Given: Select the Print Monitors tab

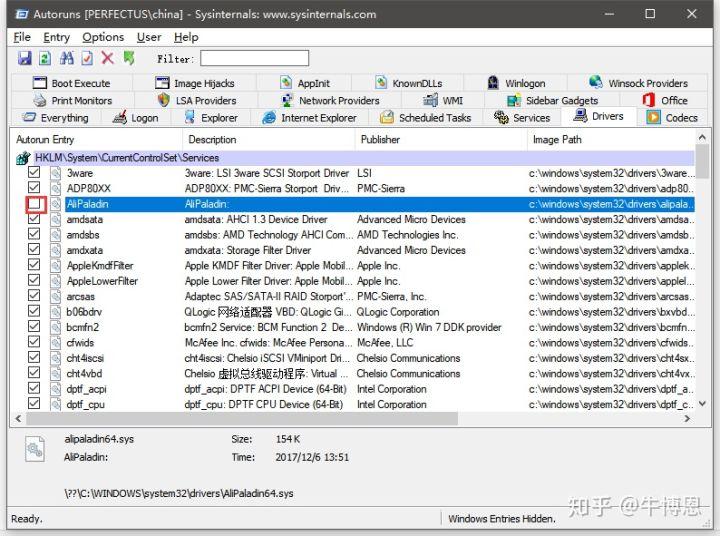Looking at the screenshot, I should tap(73, 101).
